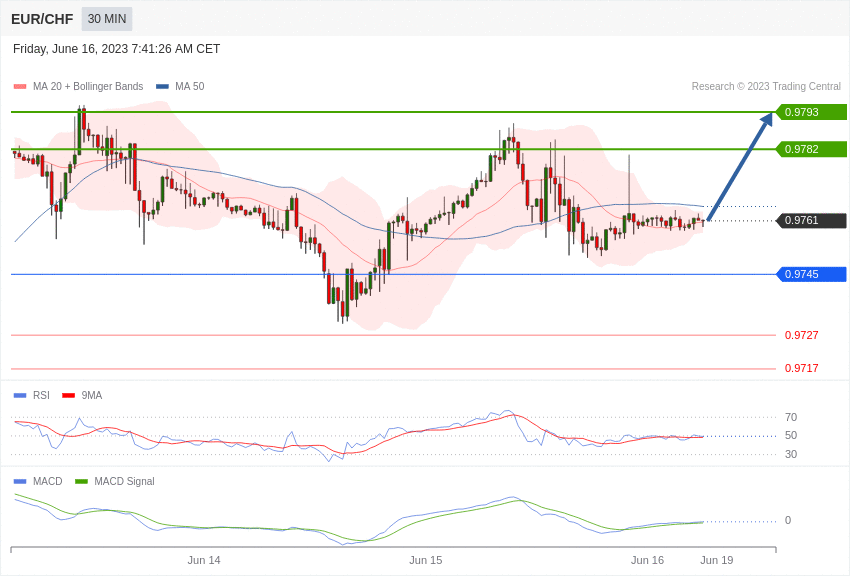Image resolution: width=850 pixels, height=576 pixels.
Task: Click the red 9MA legend swatch
Action: pos(68,396)
